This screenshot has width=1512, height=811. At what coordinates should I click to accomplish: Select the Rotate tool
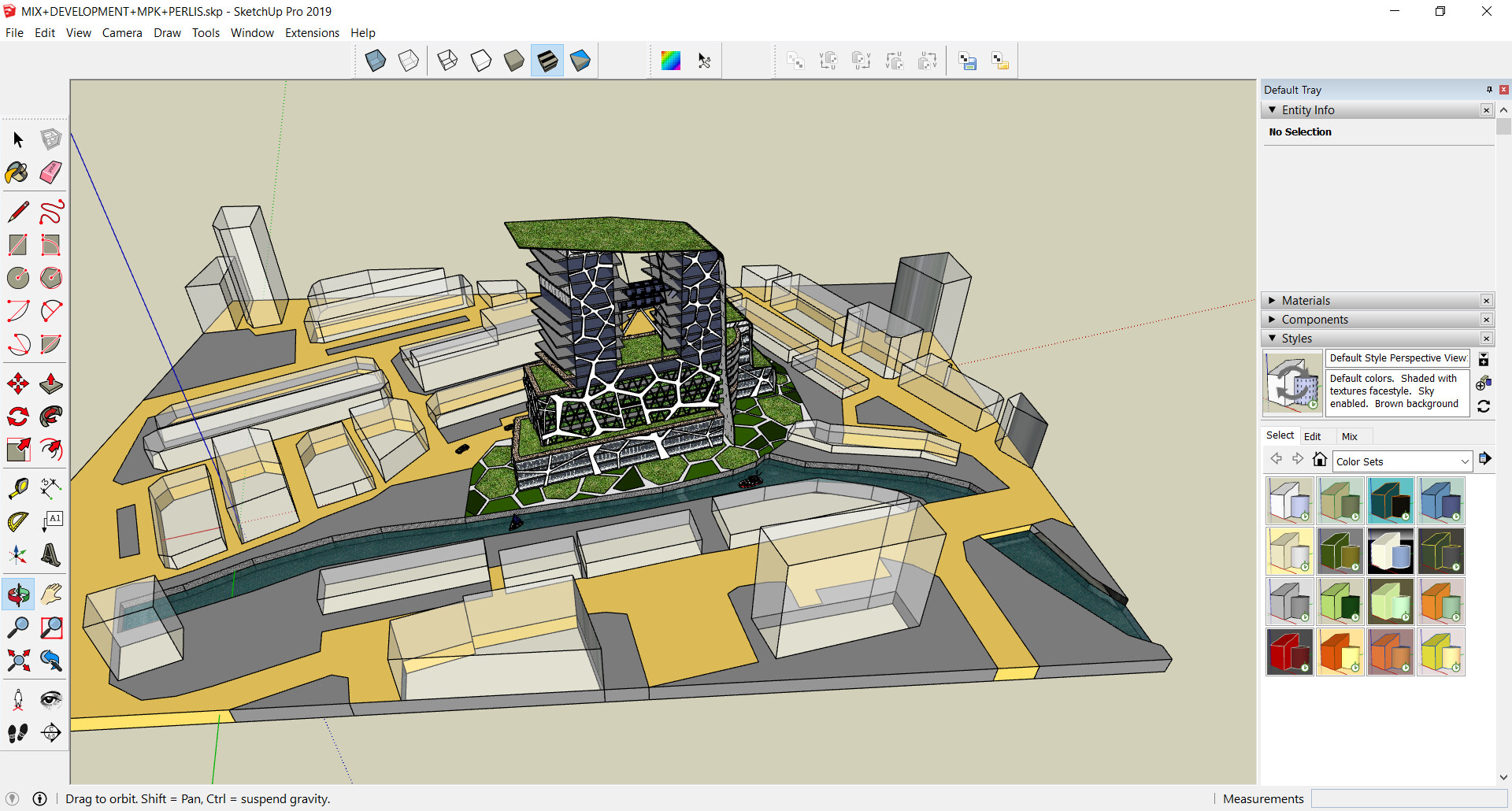(17, 417)
